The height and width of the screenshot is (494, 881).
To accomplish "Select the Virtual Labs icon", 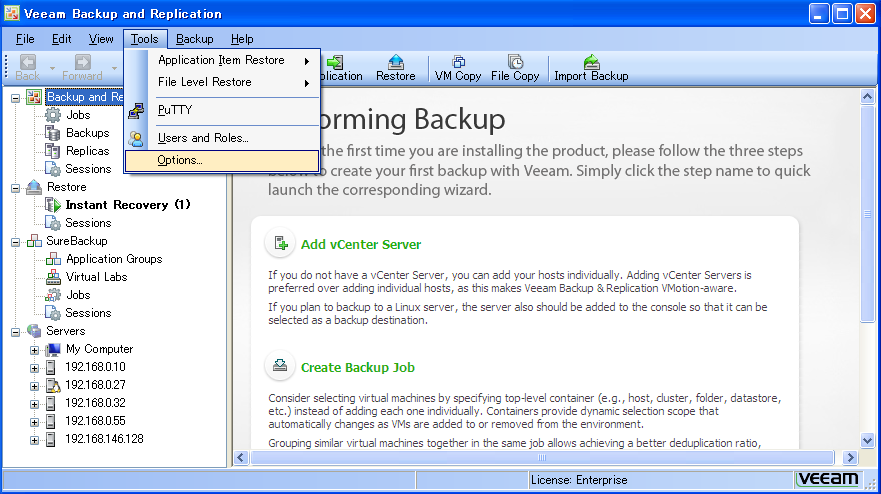I will (53, 277).
